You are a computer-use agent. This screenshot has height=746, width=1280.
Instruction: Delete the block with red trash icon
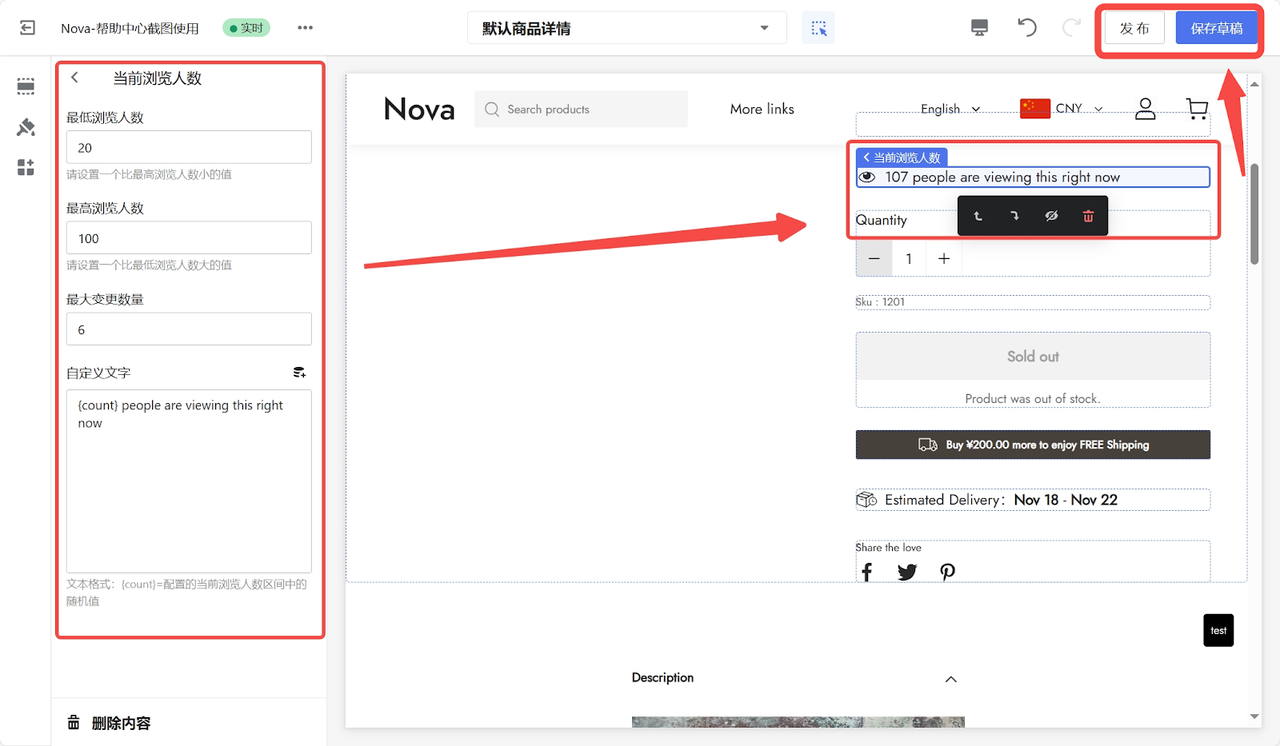[x=1088, y=216]
